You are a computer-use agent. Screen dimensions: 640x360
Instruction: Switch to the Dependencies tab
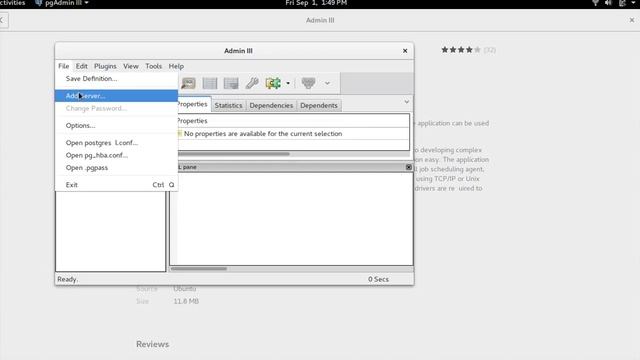pos(271,105)
